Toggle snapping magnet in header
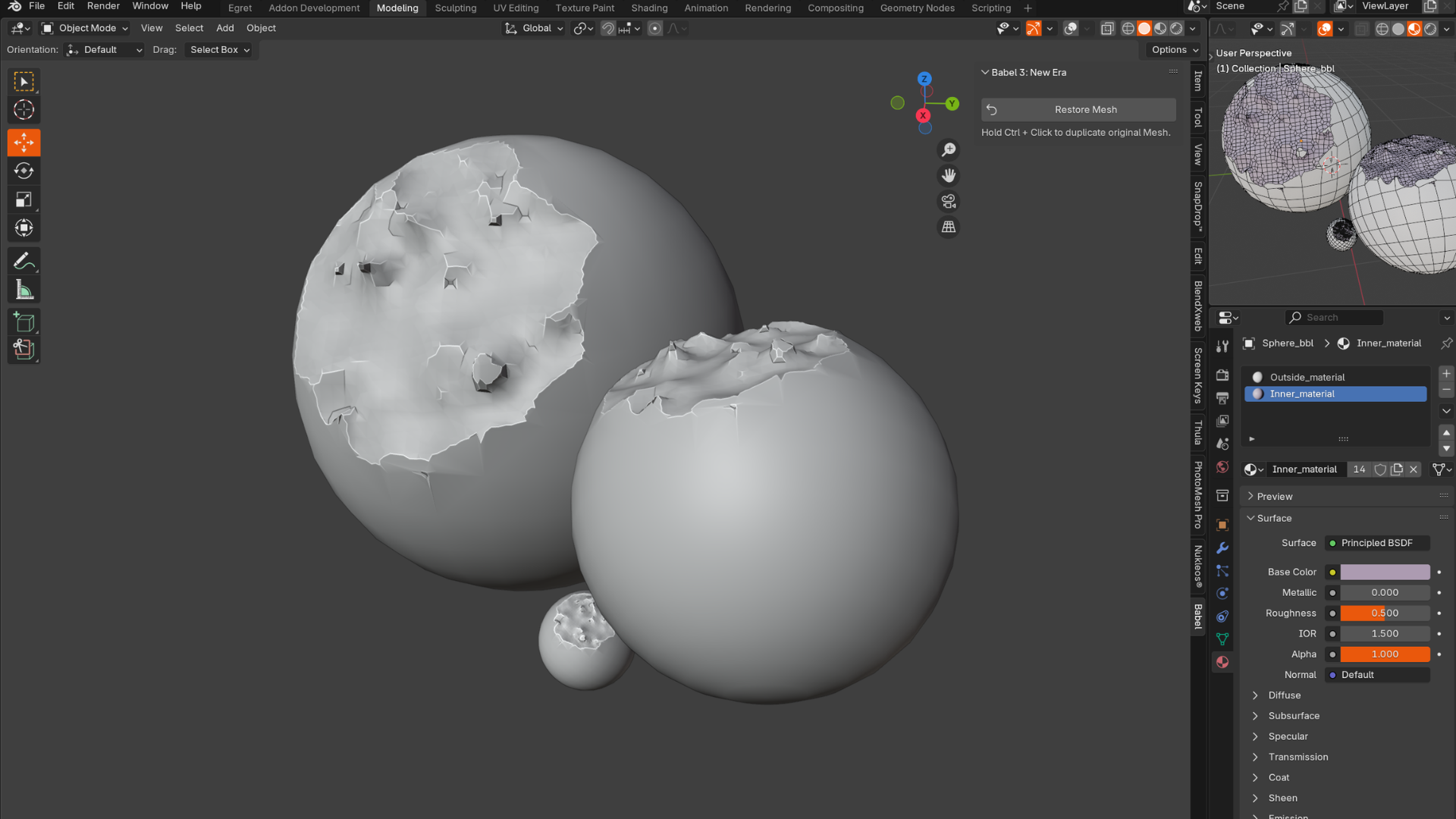This screenshot has width=1456, height=819. tap(608, 29)
